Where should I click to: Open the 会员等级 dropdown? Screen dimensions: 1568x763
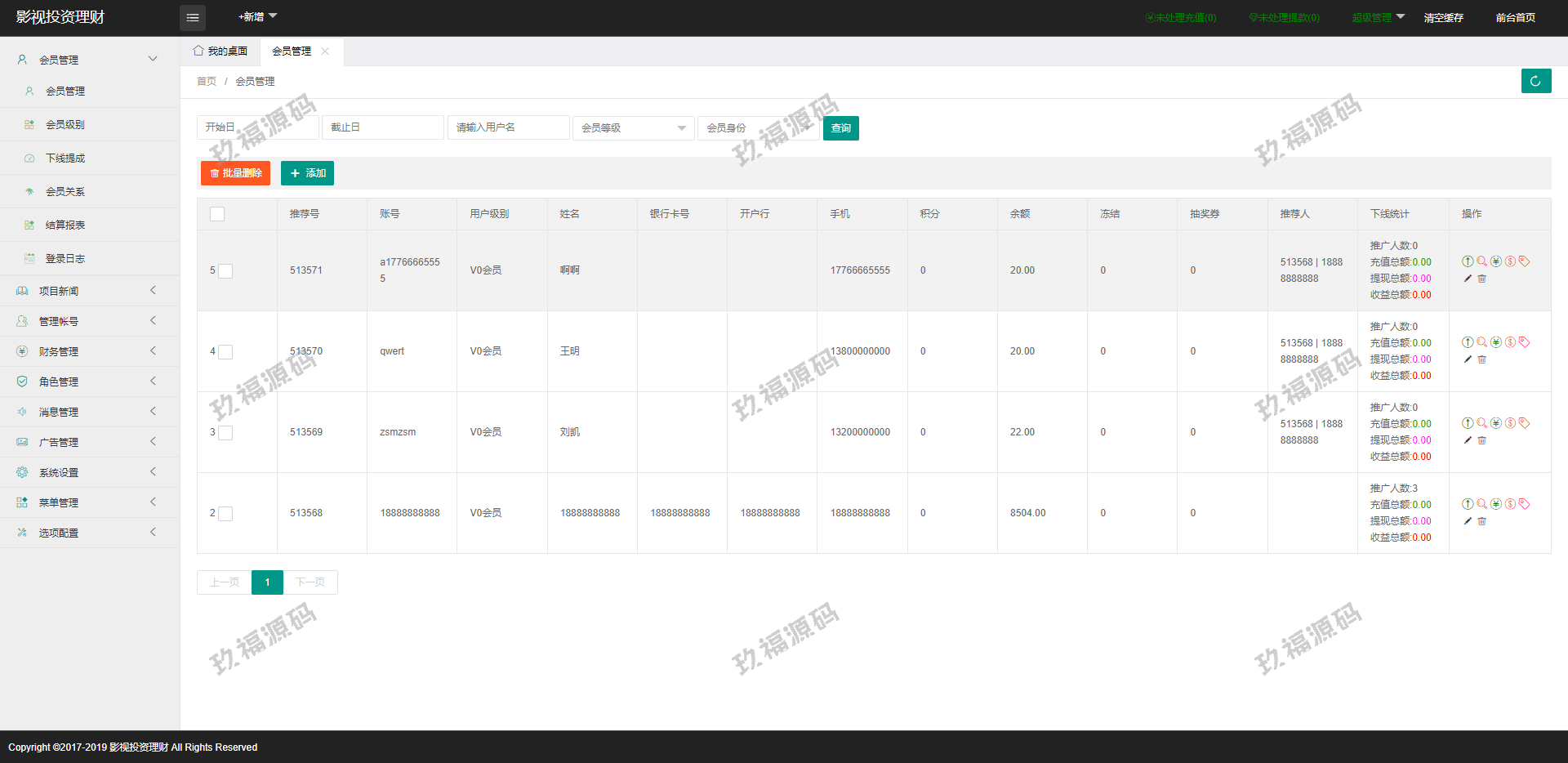pos(633,128)
